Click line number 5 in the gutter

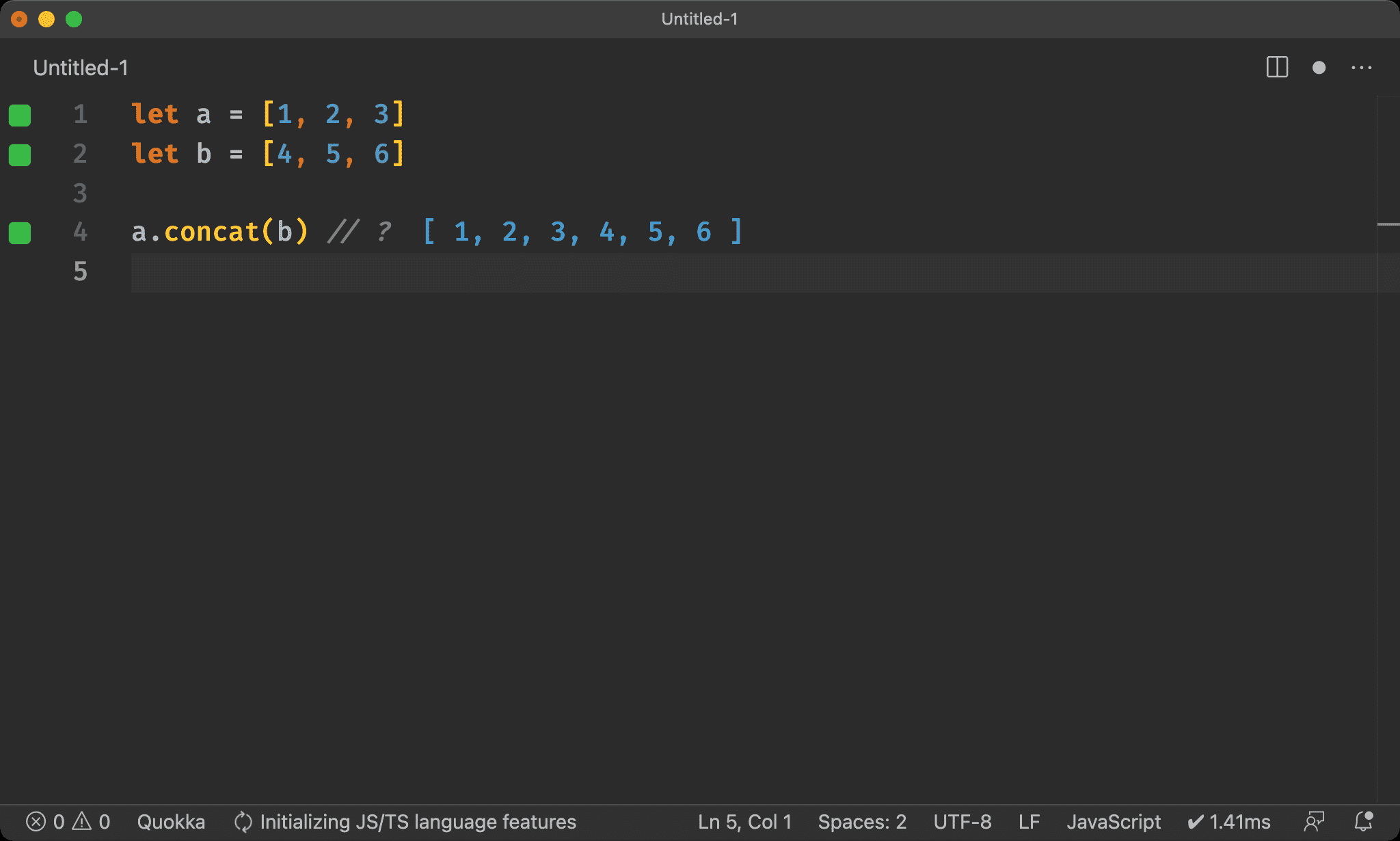[81, 271]
